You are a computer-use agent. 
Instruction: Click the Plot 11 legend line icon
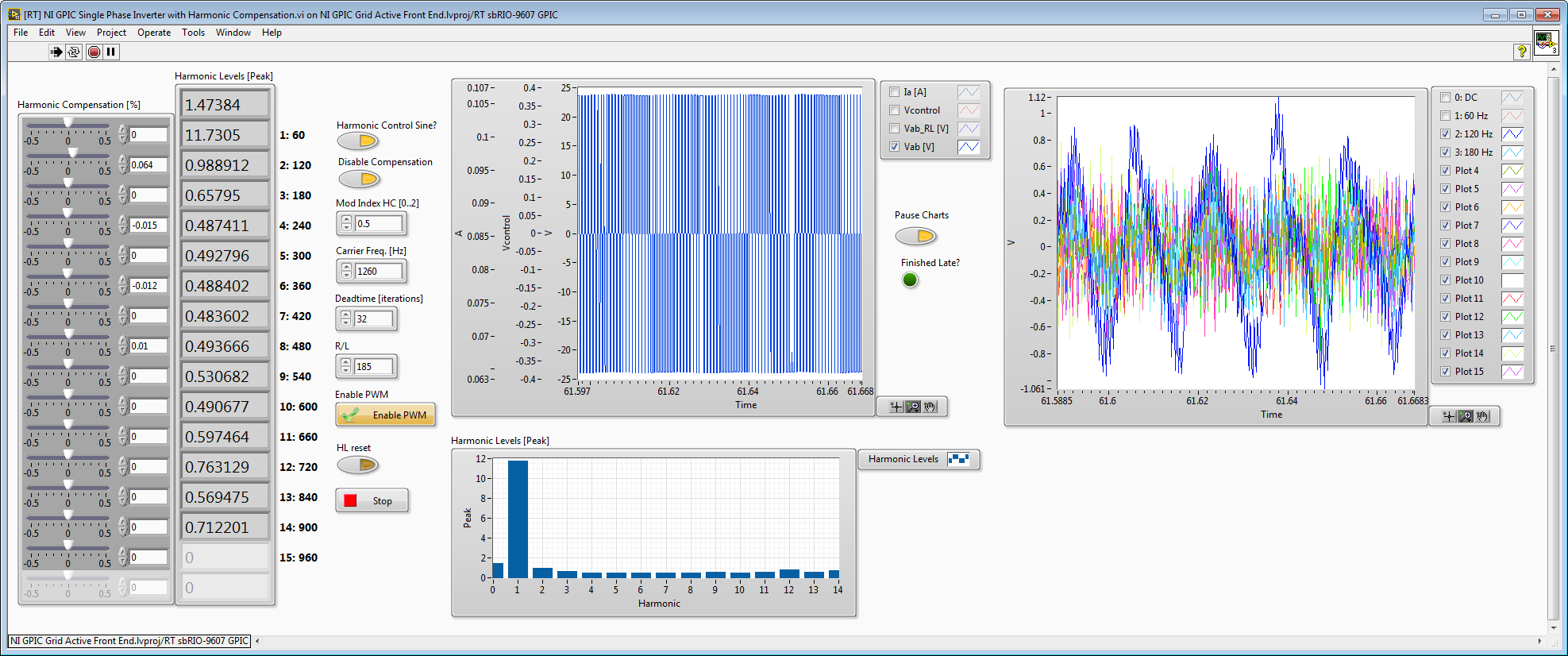(x=1512, y=299)
